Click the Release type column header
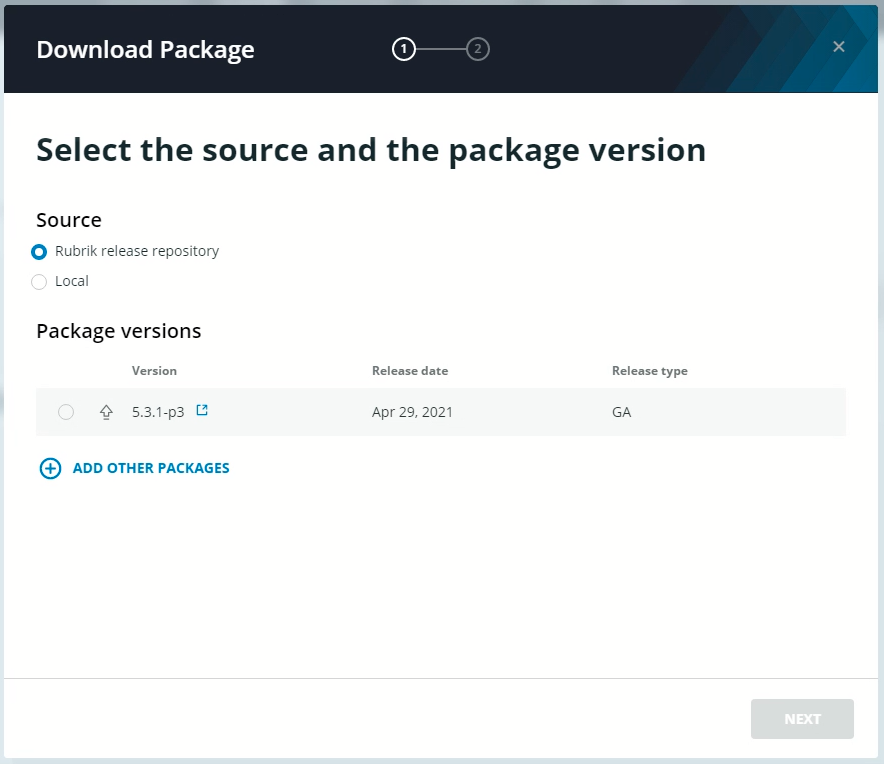 (x=649, y=371)
